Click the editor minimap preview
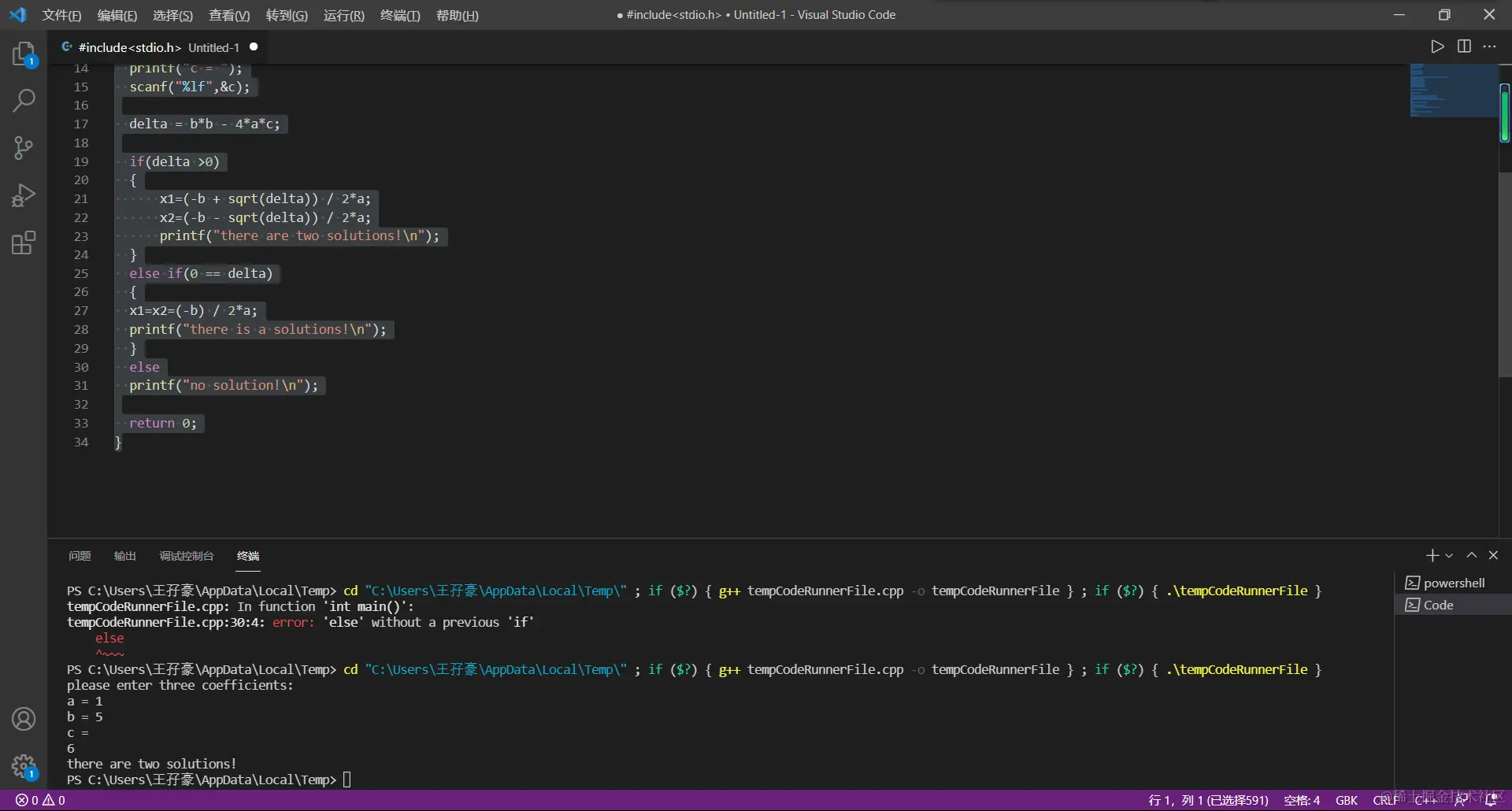1512x811 pixels. coord(1454,91)
